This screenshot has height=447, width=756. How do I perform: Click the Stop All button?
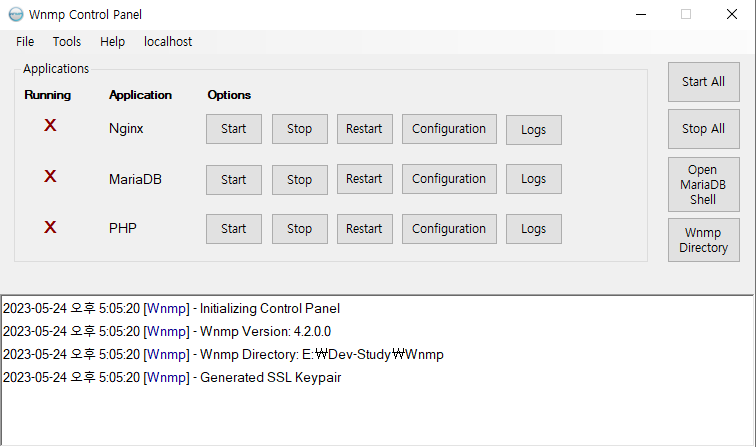703,129
